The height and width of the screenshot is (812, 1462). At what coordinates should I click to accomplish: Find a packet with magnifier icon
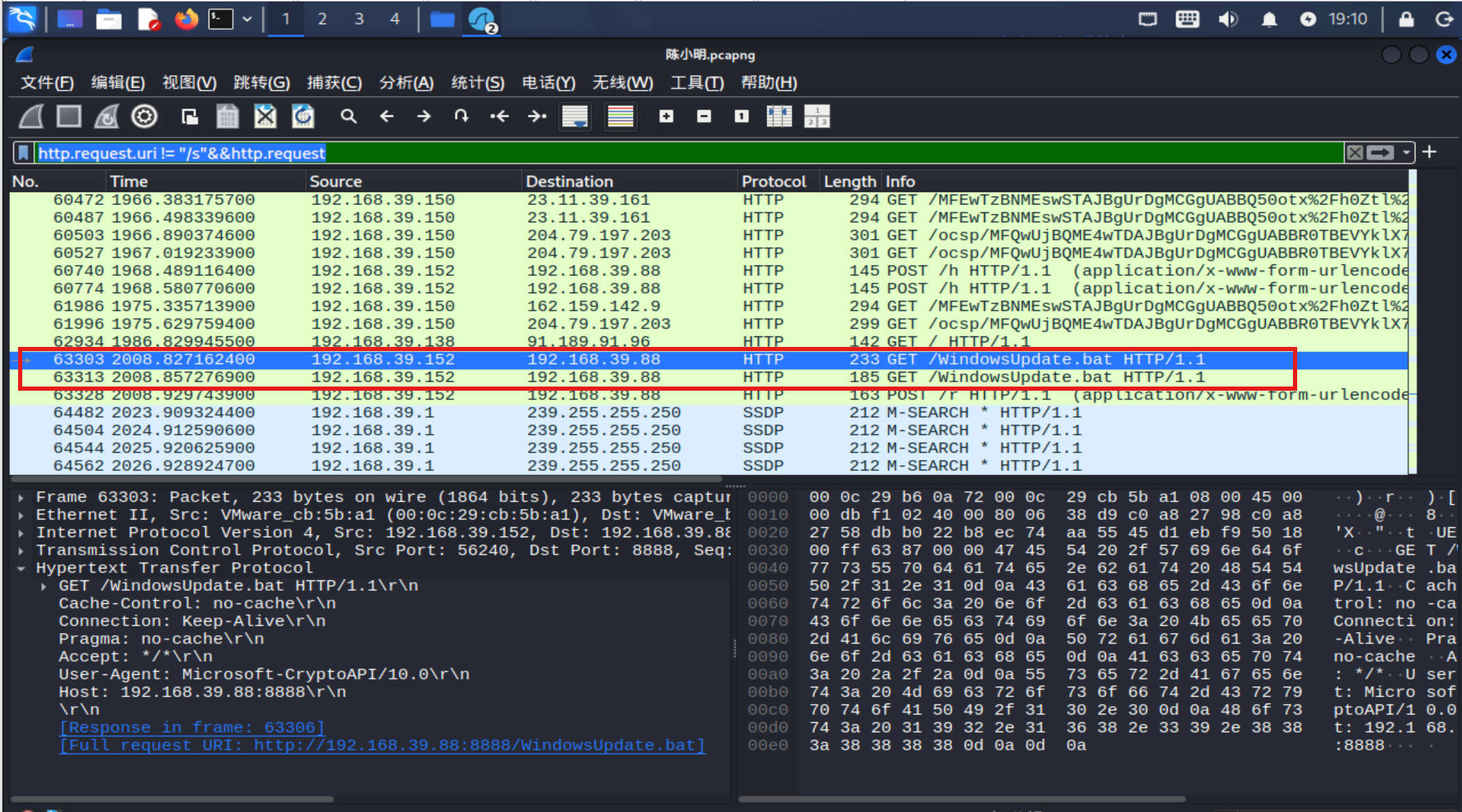coord(348,117)
